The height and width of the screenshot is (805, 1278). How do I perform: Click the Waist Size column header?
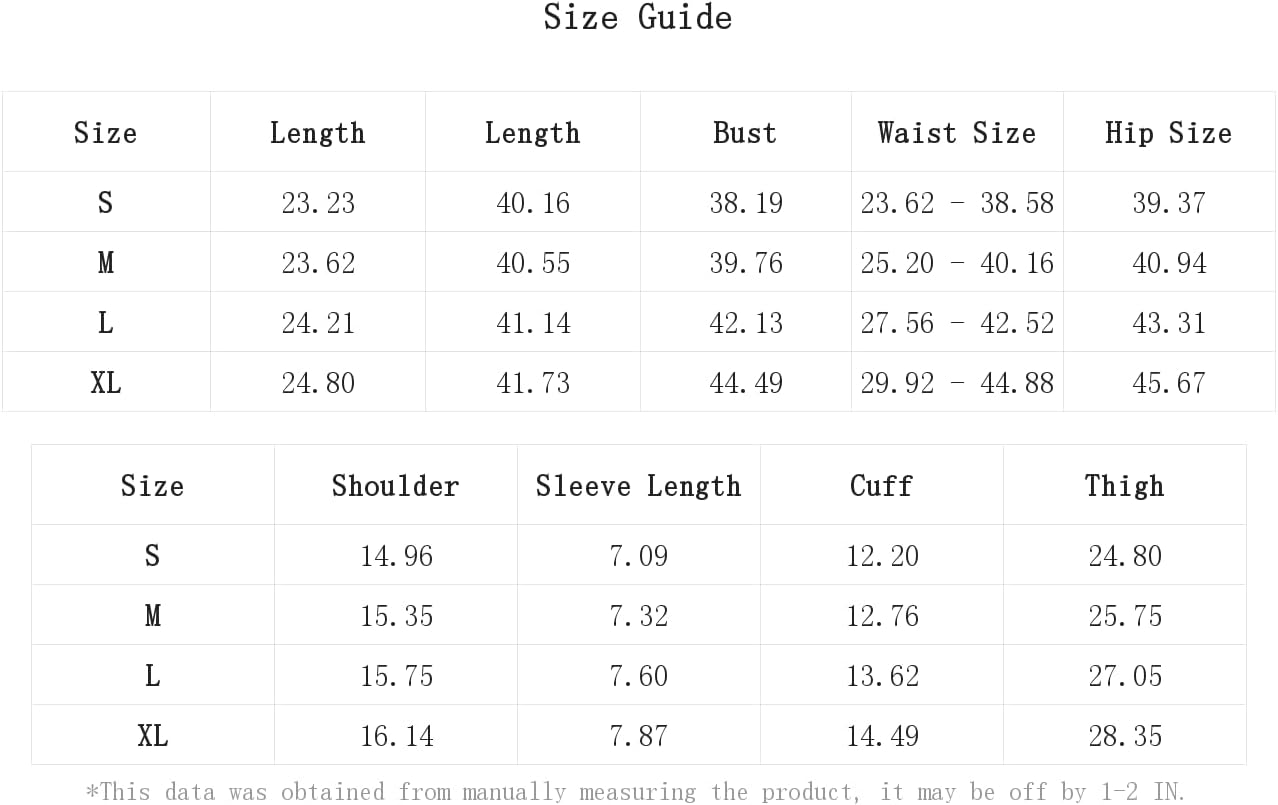point(957,133)
